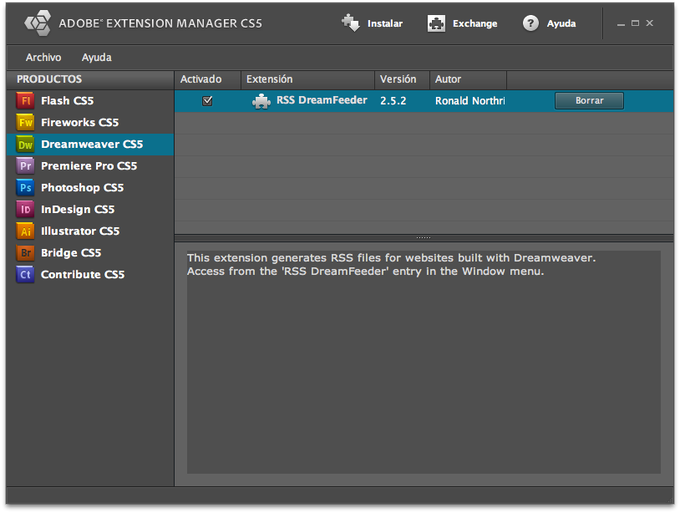Screen dimensions: 680x513
Task: Click the RSS DreamFeeder extension name
Action: click(322, 100)
